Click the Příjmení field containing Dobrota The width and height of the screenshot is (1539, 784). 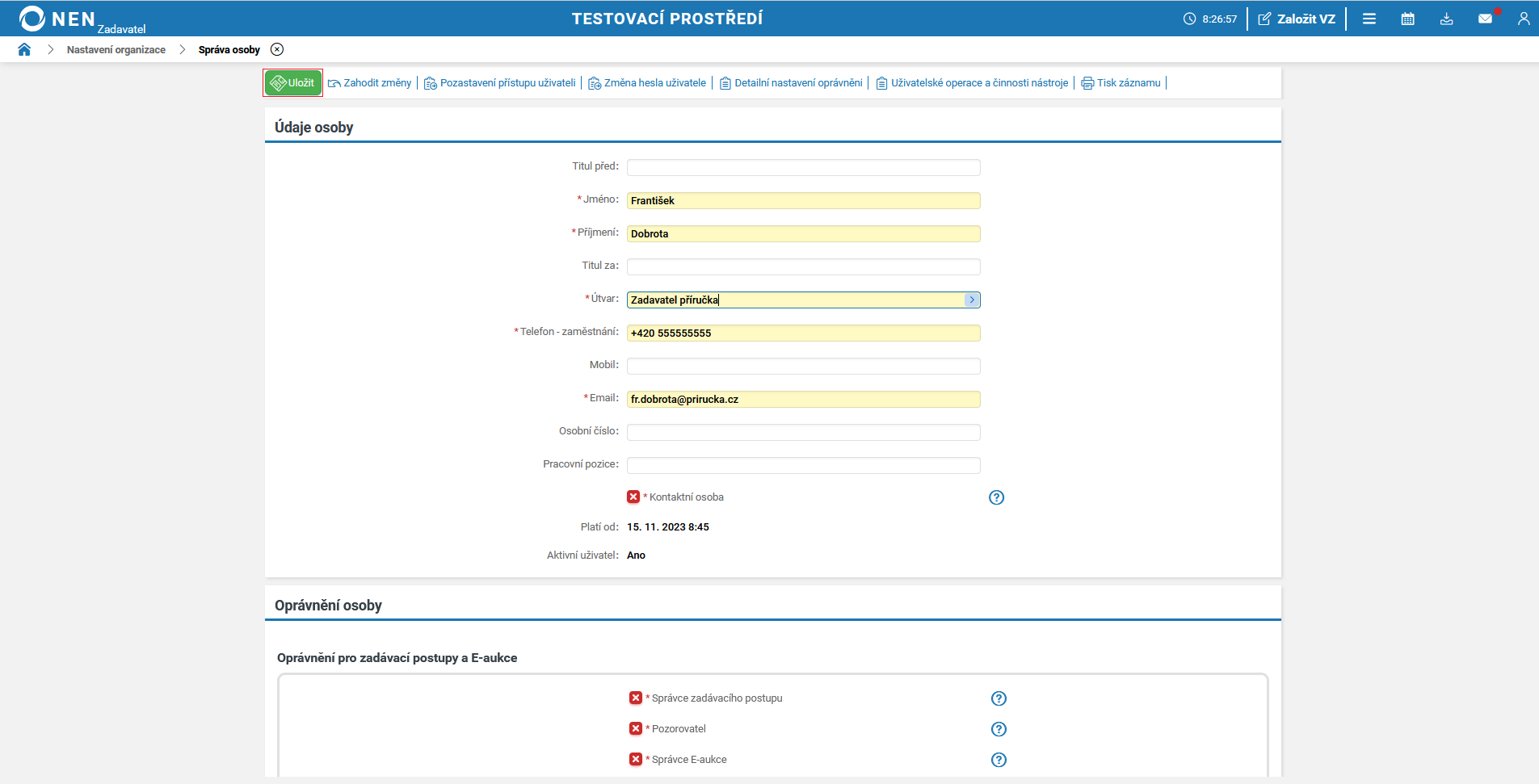point(803,233)
